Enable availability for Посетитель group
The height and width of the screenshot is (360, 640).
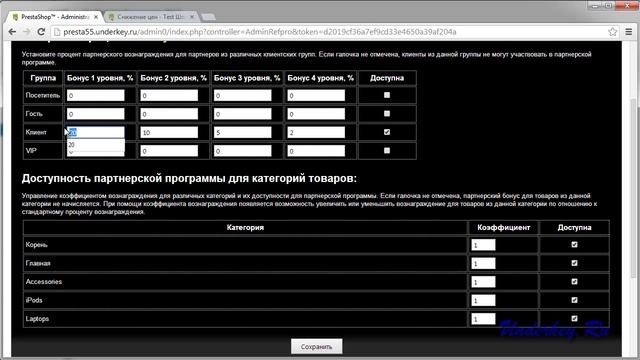coord(387,95)
